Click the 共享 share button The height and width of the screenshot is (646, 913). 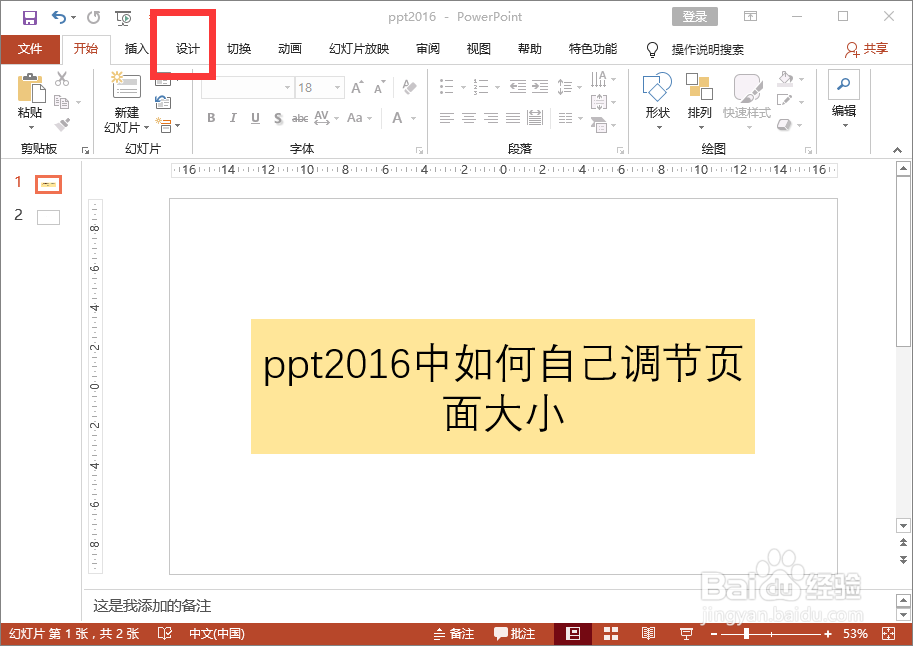(866, 50)
